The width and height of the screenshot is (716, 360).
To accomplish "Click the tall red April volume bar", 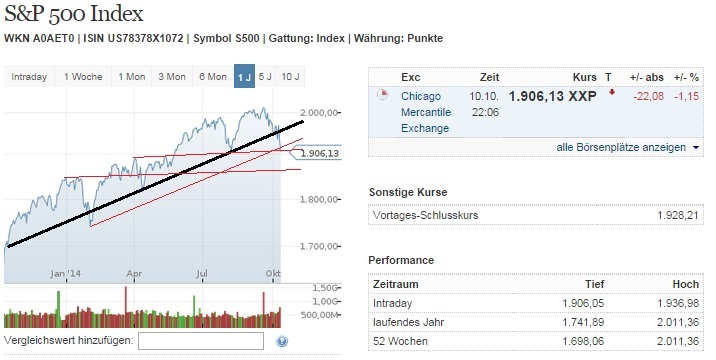I will point(126,302).
